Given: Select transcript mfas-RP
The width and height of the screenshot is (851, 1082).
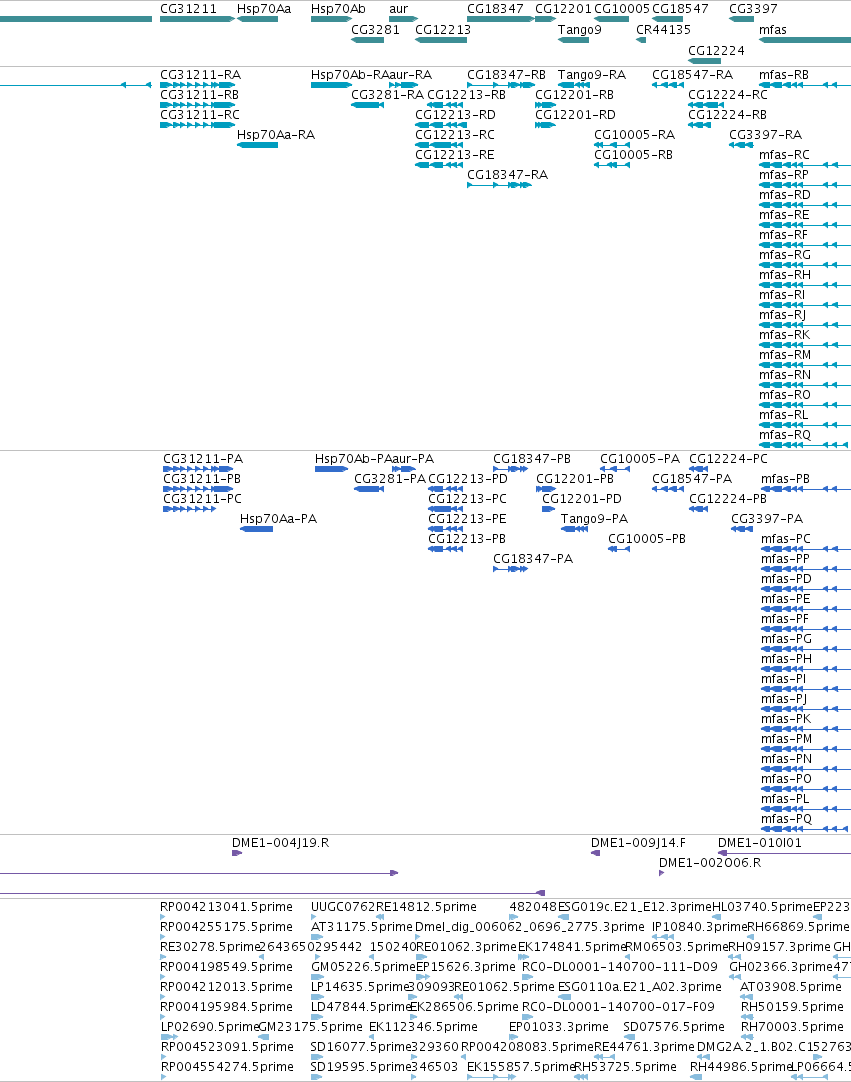Looking at the screenshot, I should pyautogui.click(x=783, y=175).
